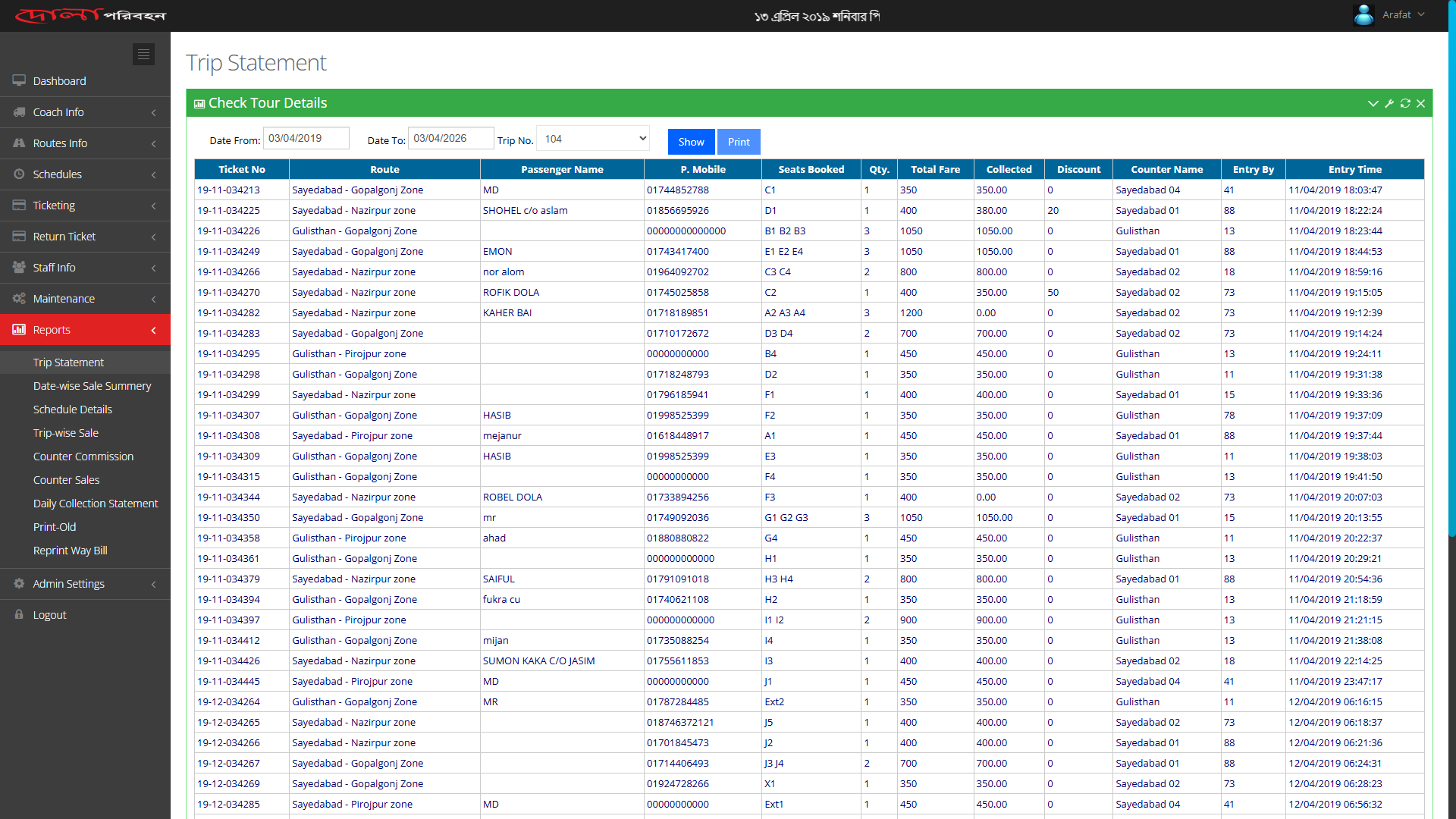
Task: Click the Dashboard monitor icon
Action: click(19, 80)
